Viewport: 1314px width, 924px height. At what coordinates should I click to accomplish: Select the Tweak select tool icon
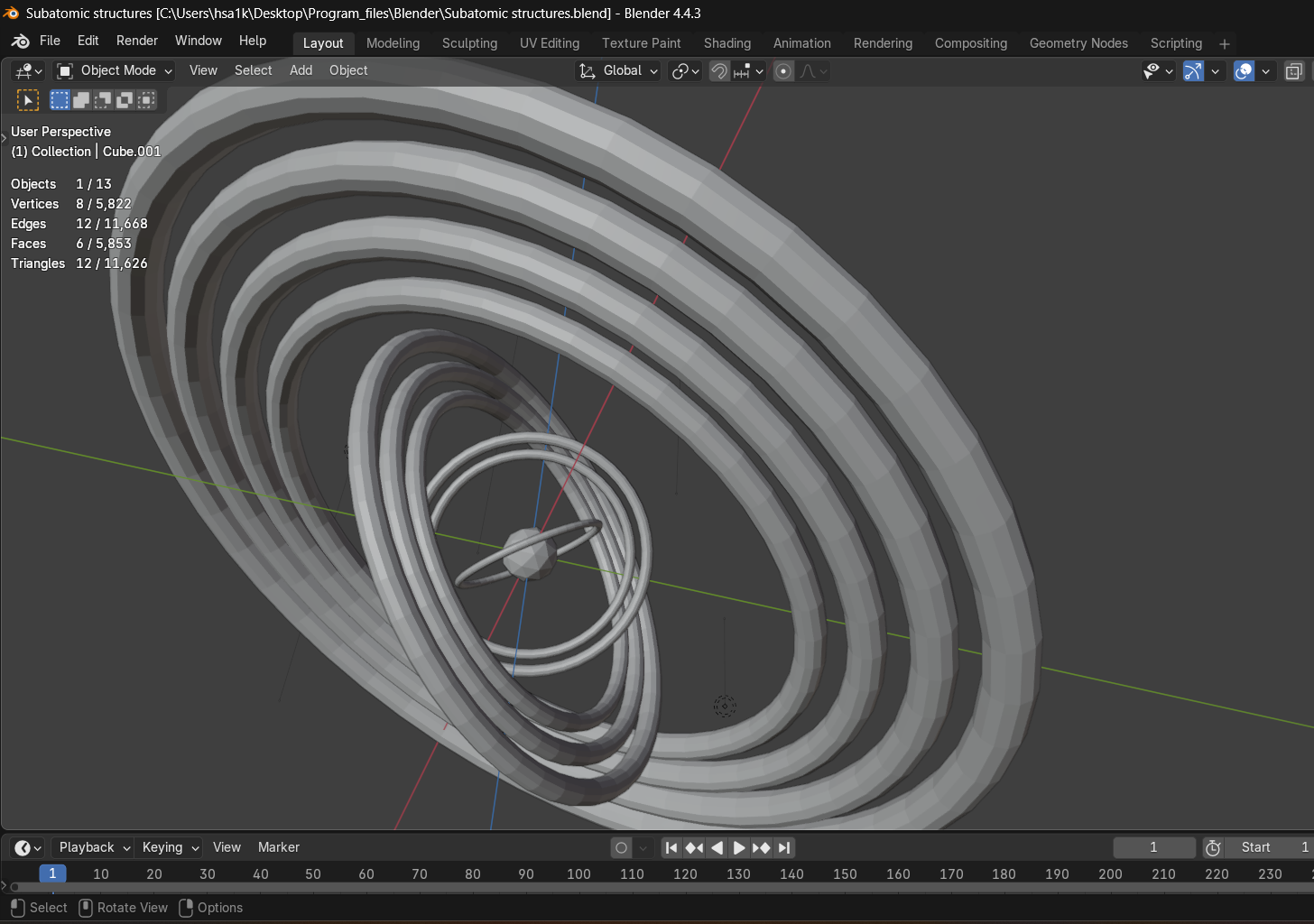click(28, 100)
